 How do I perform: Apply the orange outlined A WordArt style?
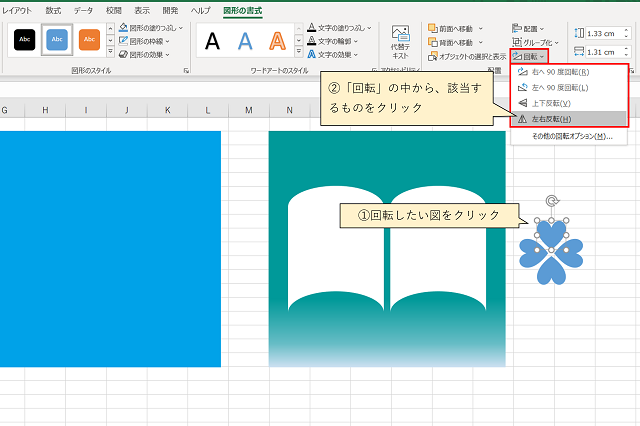(x=278, y=41)
